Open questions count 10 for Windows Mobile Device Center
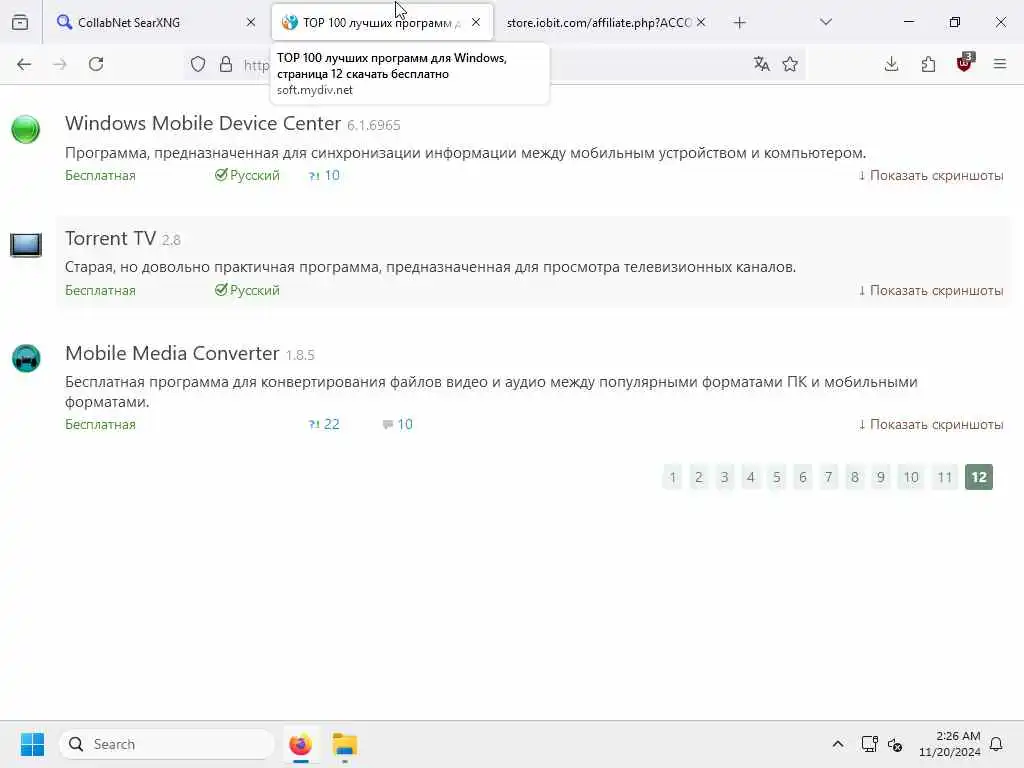Screen dimensions: 1024x768 (325, 175)
